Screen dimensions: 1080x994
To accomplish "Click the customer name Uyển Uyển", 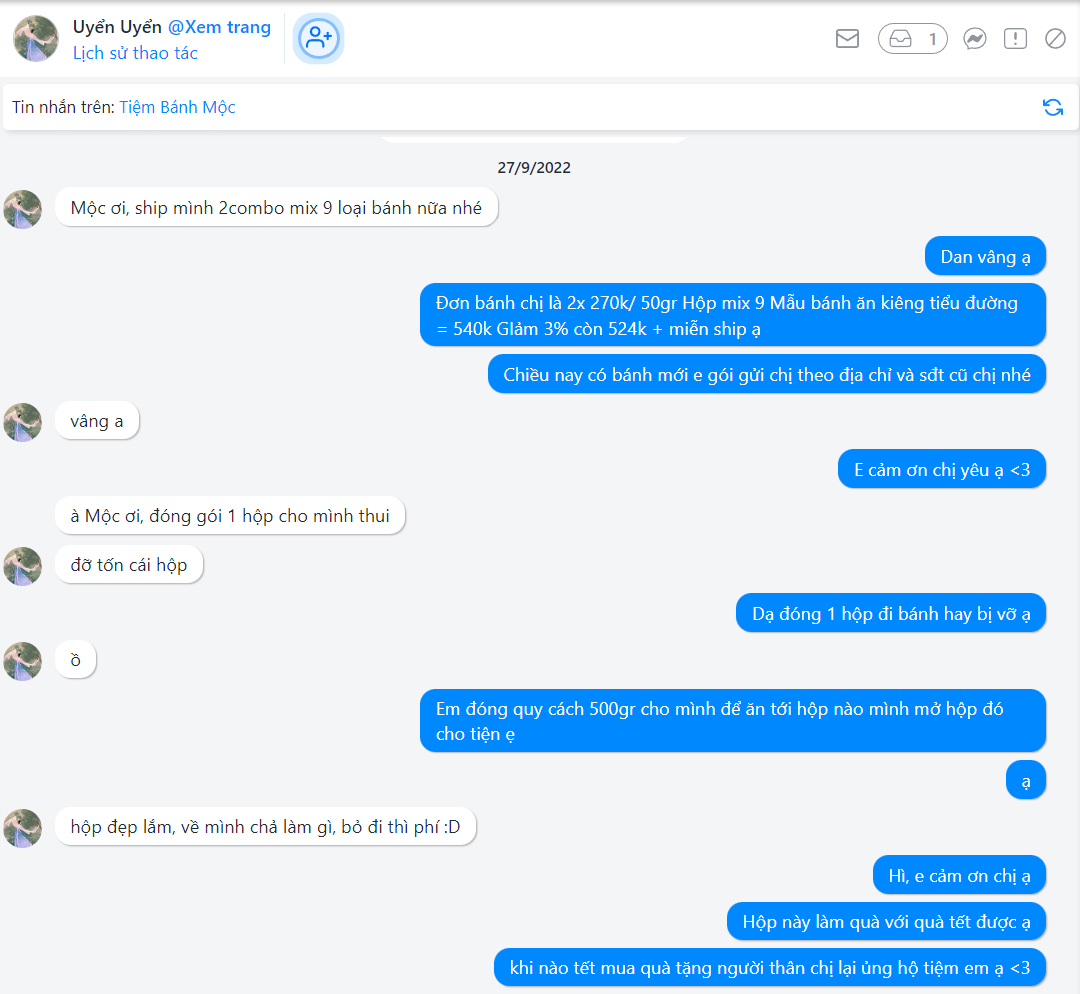I will 117,27.
